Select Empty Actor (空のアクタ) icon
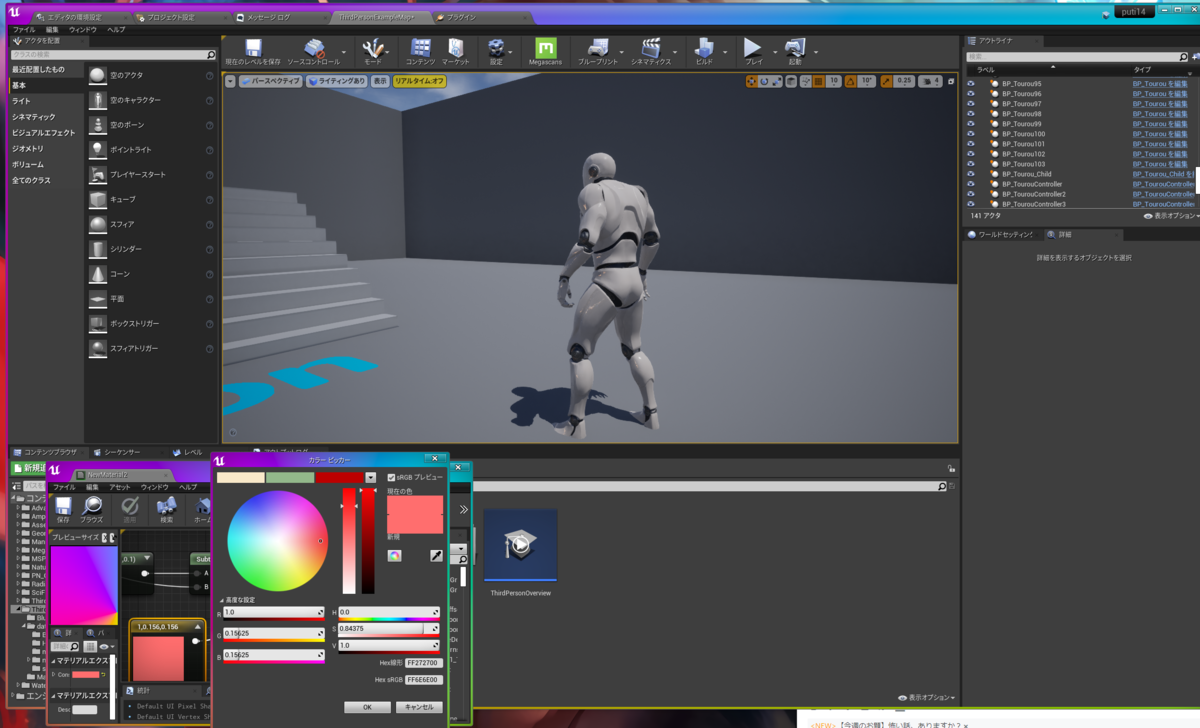This screenshot has width=1200, height=728. point(97,76)
